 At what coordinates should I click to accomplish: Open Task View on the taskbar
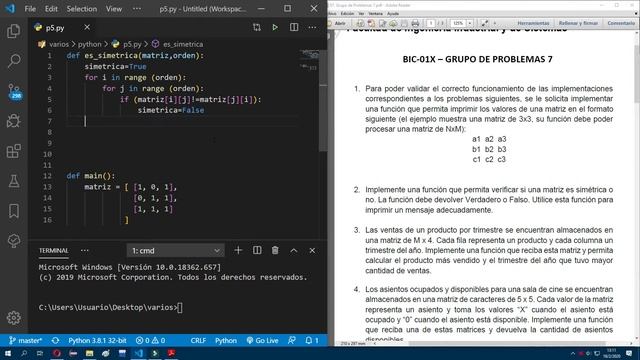40,353
